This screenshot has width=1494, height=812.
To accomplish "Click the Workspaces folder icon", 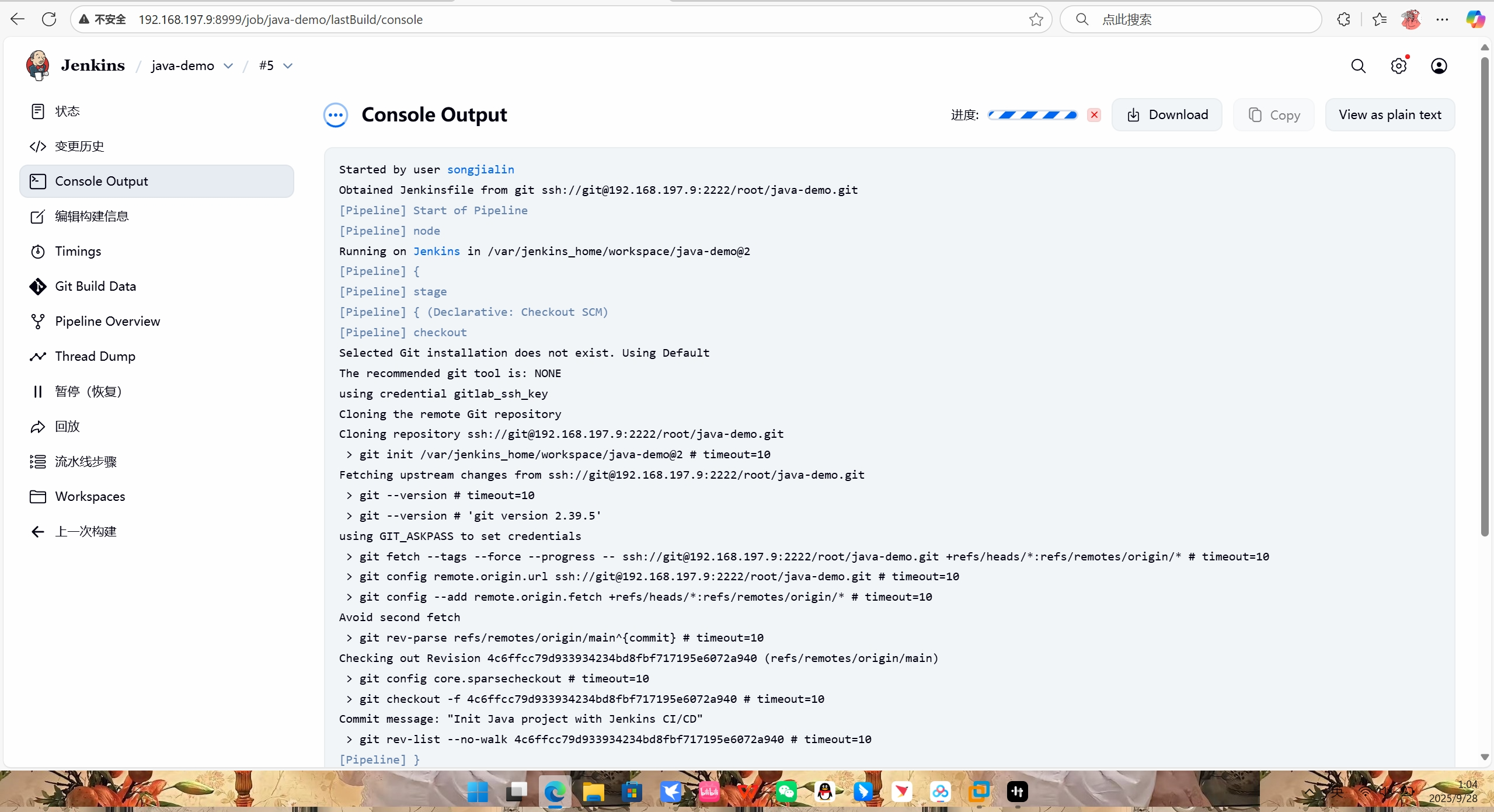I will coord(38,497).
